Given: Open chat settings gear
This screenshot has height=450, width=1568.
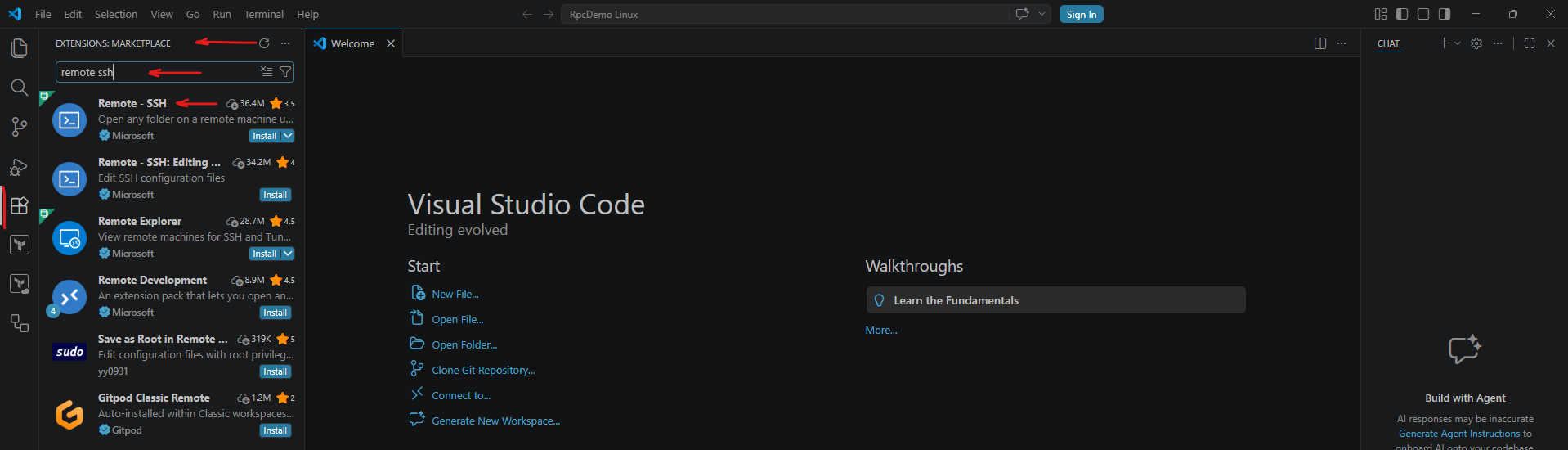Looking at the screenshot, I should [1476, 43].
